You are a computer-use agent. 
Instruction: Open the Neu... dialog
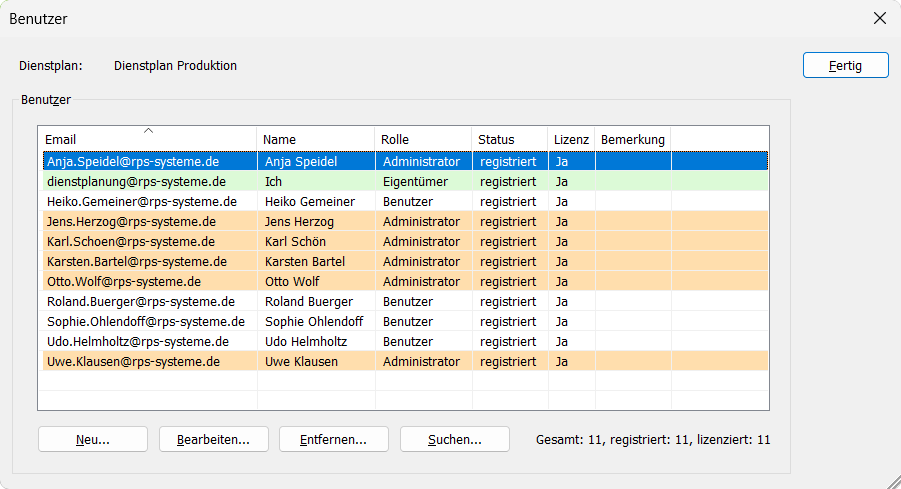[x=93, y=440]
